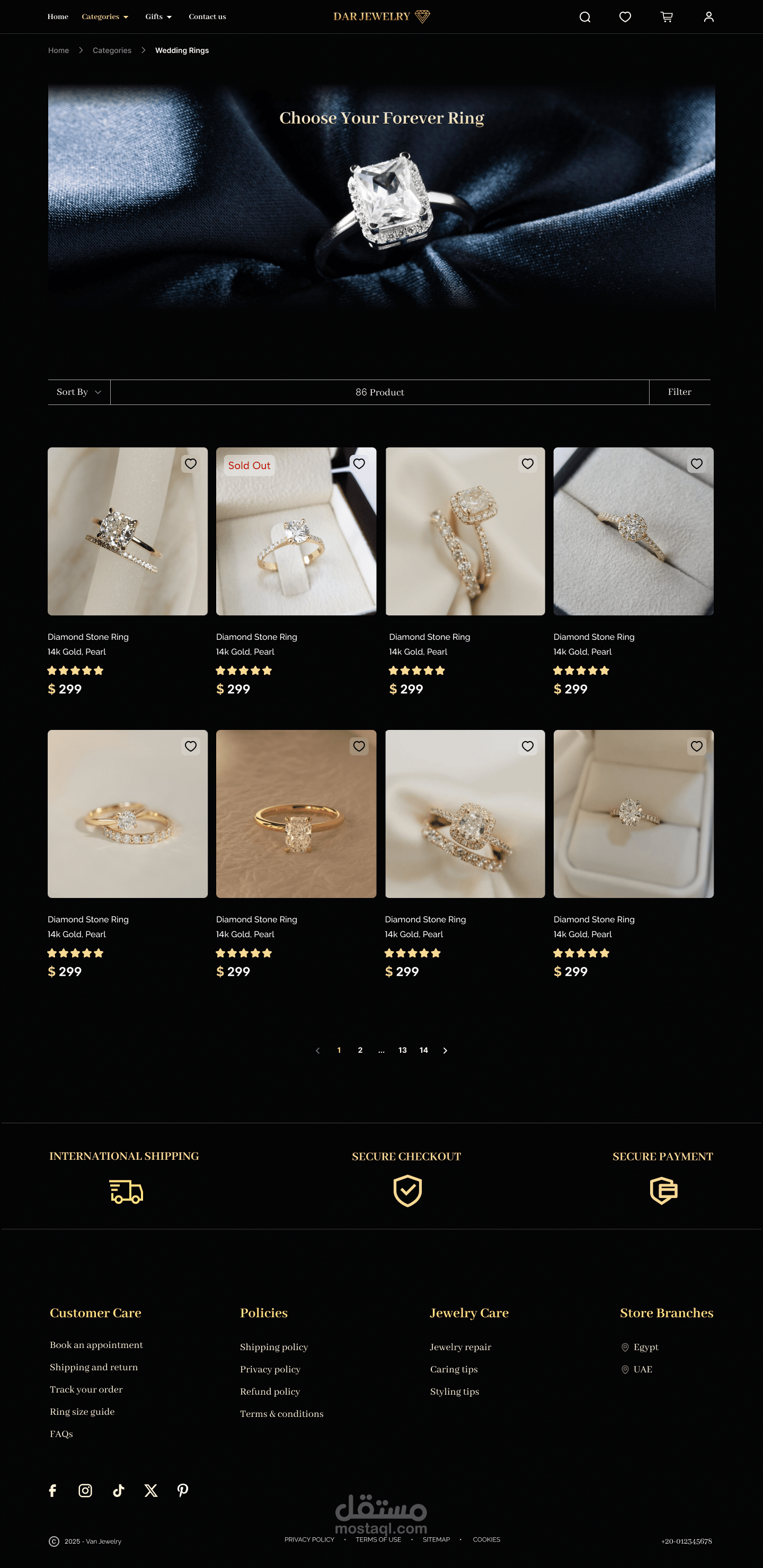The height and width of the screenshot is (1568, 763).
Task: Open the Sold Out ring product image
Action: click(x=296, y=531)
